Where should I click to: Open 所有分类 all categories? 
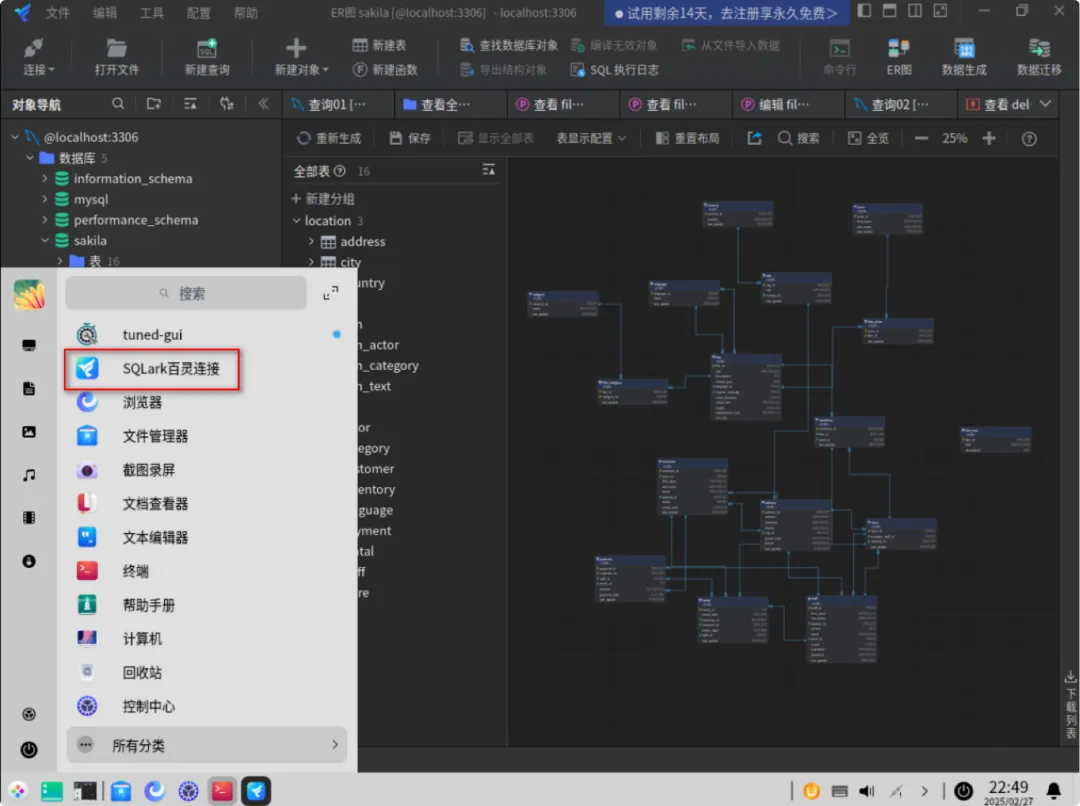coord(207,745)
